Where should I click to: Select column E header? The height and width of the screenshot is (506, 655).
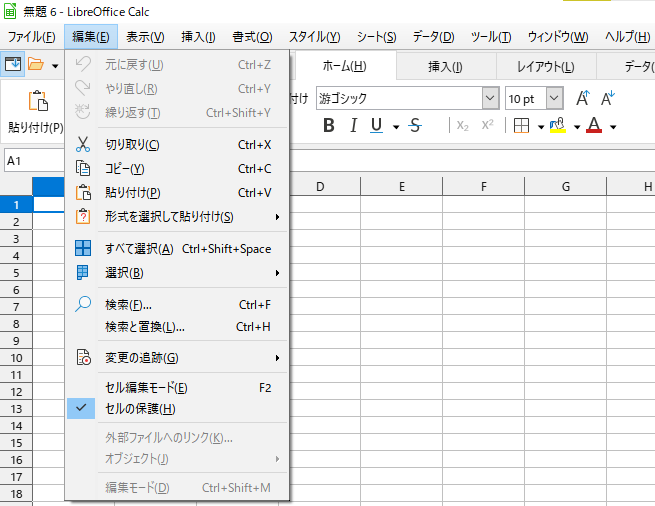tap(401, 186)
